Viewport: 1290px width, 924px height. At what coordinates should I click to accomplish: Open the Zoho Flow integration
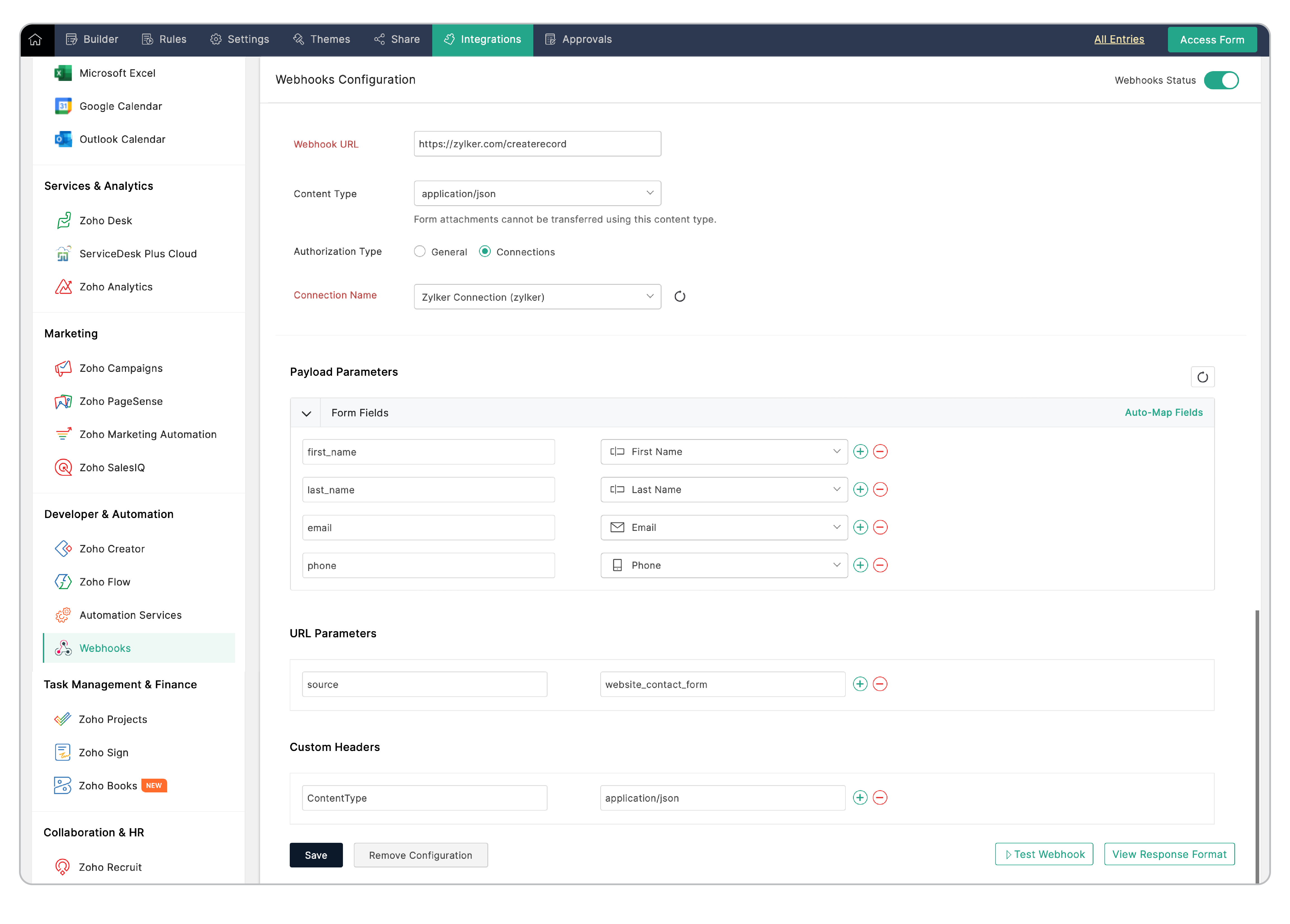pyautogui.click(x=105, y=582)
